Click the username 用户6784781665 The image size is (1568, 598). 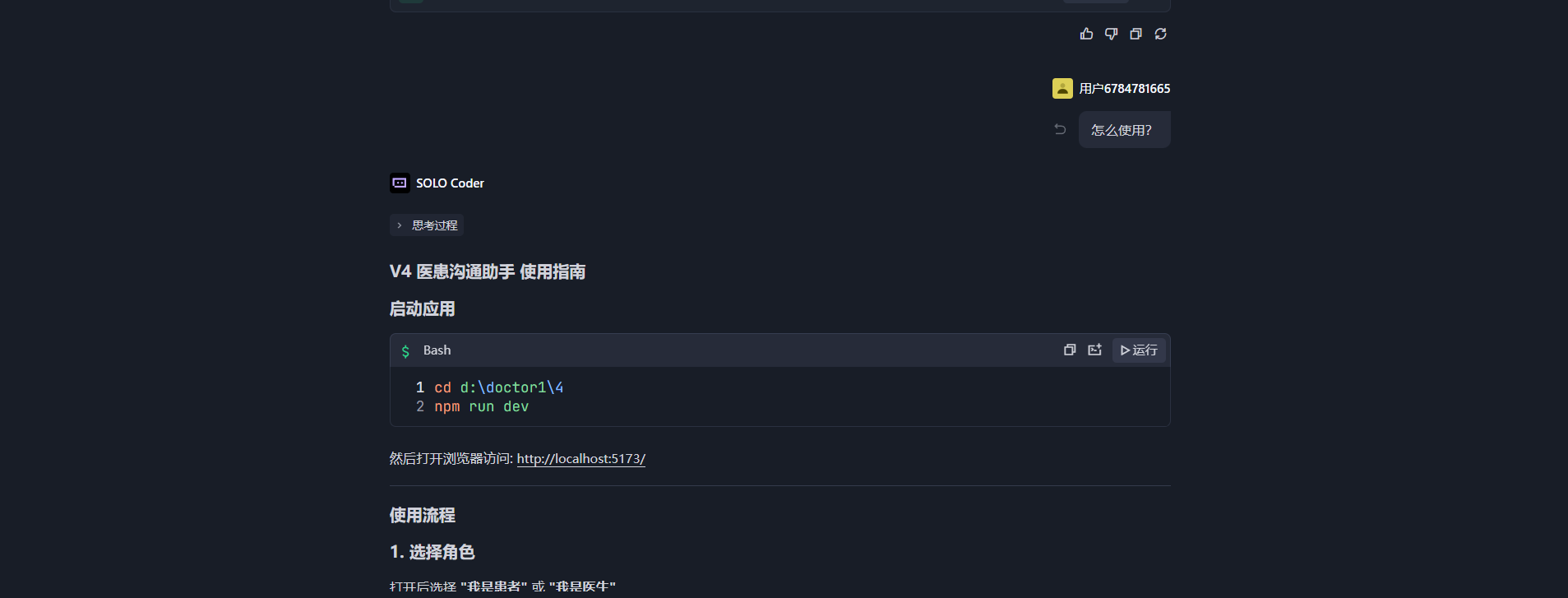[1124, 89]
